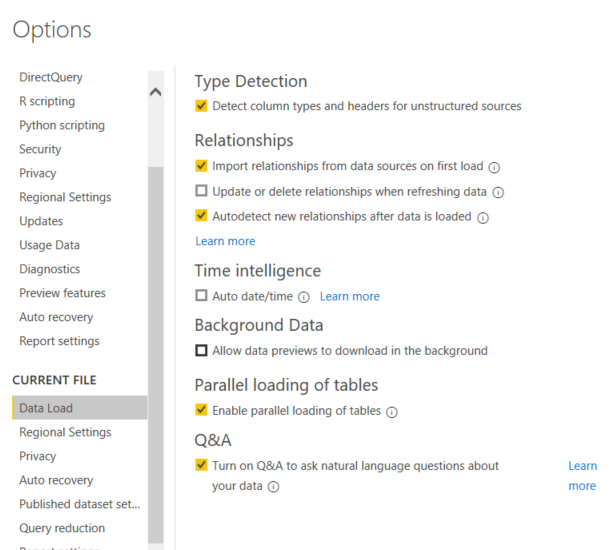This screenshot has height=550, width=609.
Task: Enable Update or delete relationships when refreshing
Action: [x=201, y=191]
